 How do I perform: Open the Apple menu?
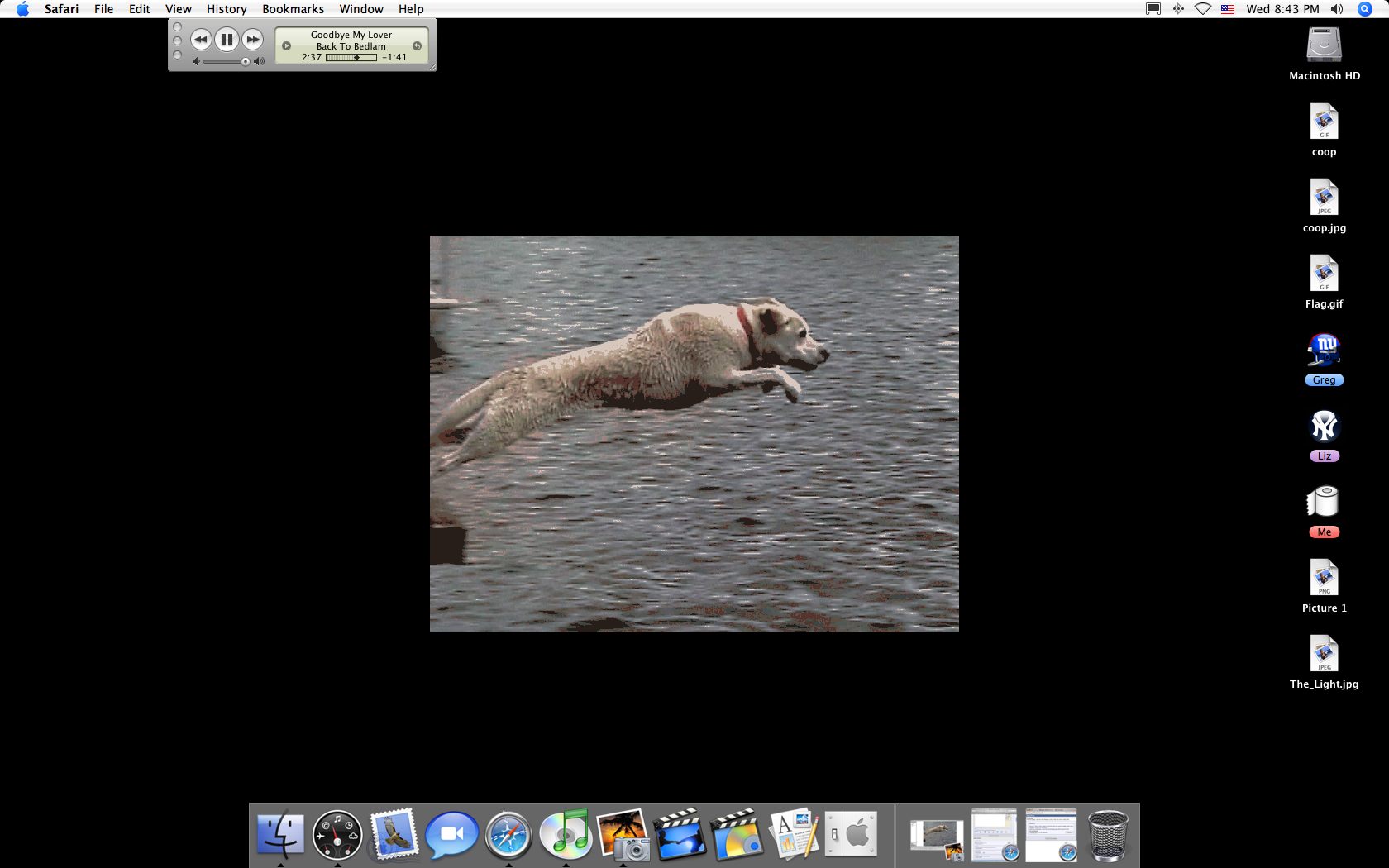tap(22, 9)
